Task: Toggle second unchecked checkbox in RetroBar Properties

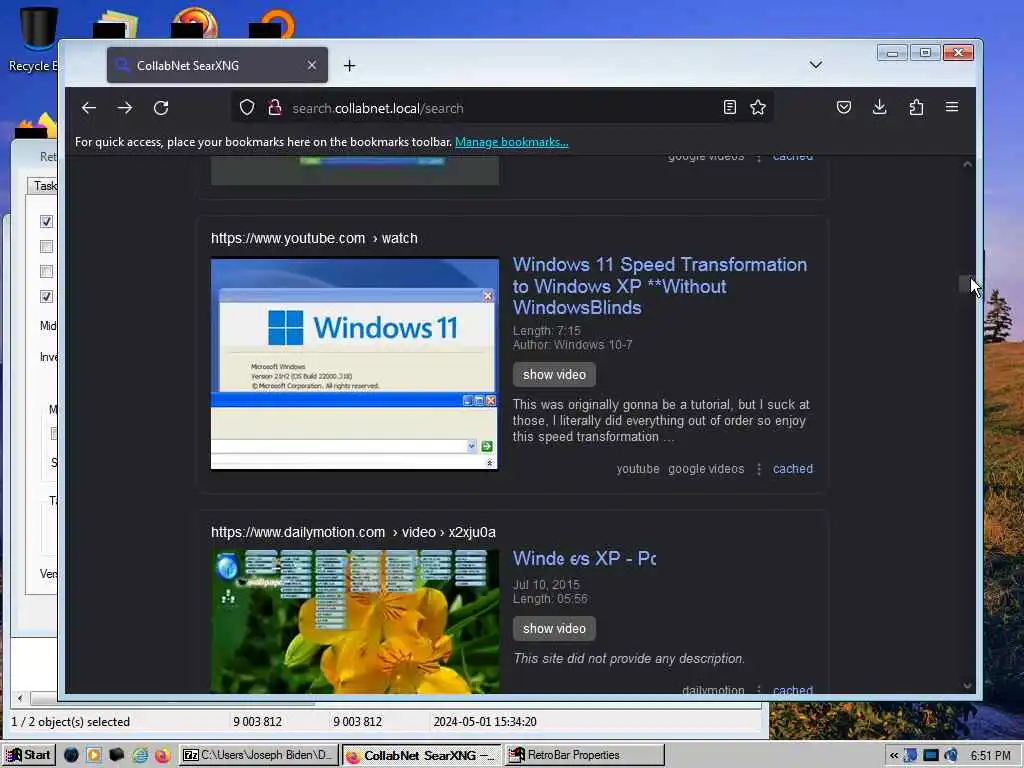Action: [46, 271]
